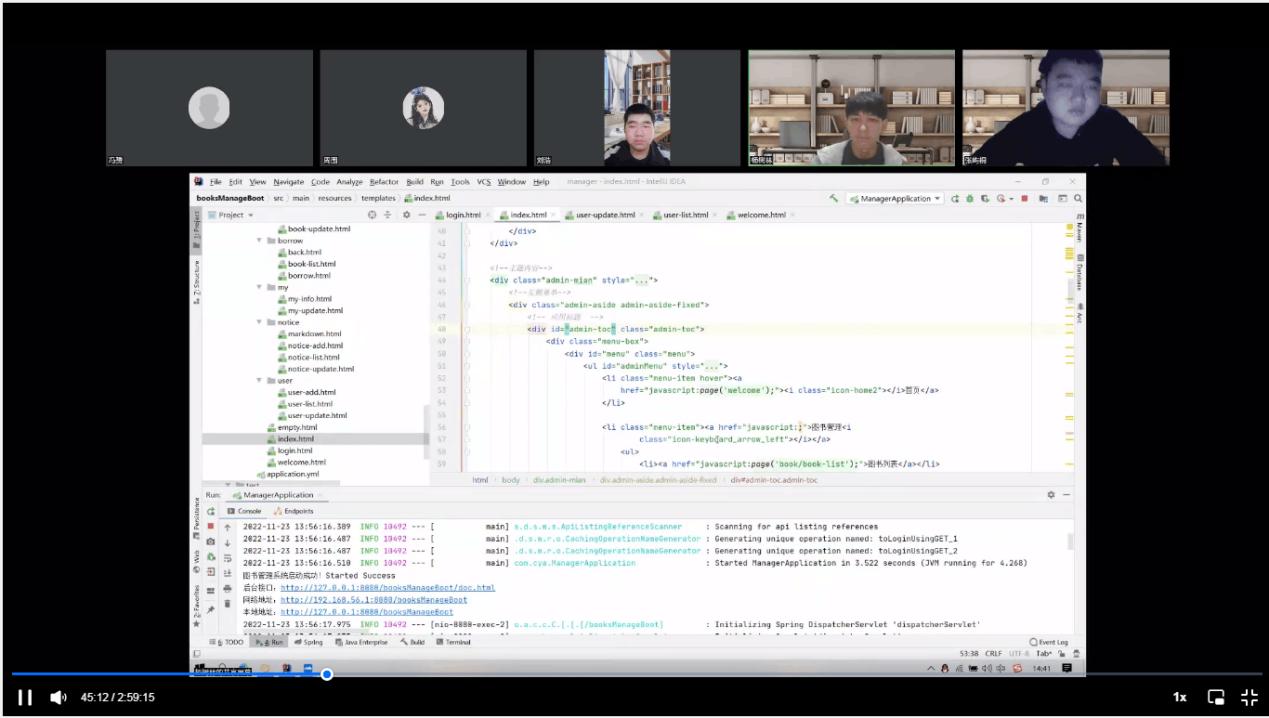Viewport: 1269px width, 718px height.
Task: Click the red Stop button in toolbar
Action: [1024, 199]
